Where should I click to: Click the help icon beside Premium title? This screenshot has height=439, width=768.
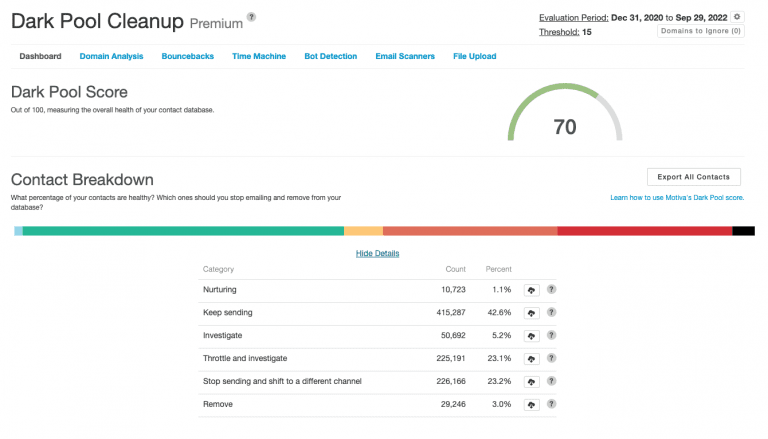(x=251, y=17)
